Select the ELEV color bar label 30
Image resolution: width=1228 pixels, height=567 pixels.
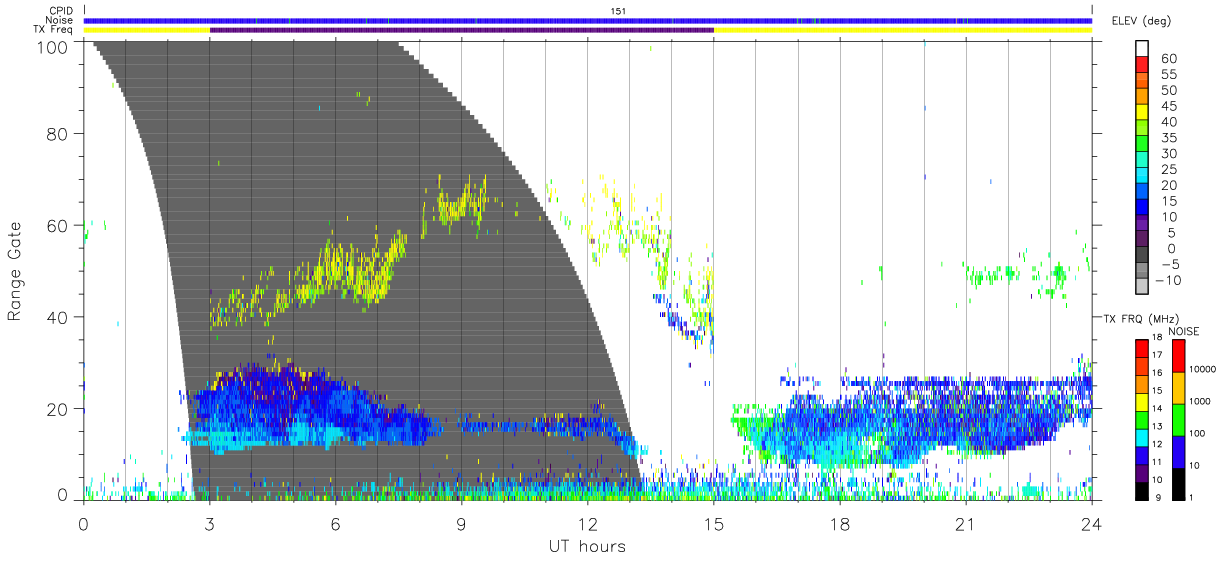pos(1169,154)
